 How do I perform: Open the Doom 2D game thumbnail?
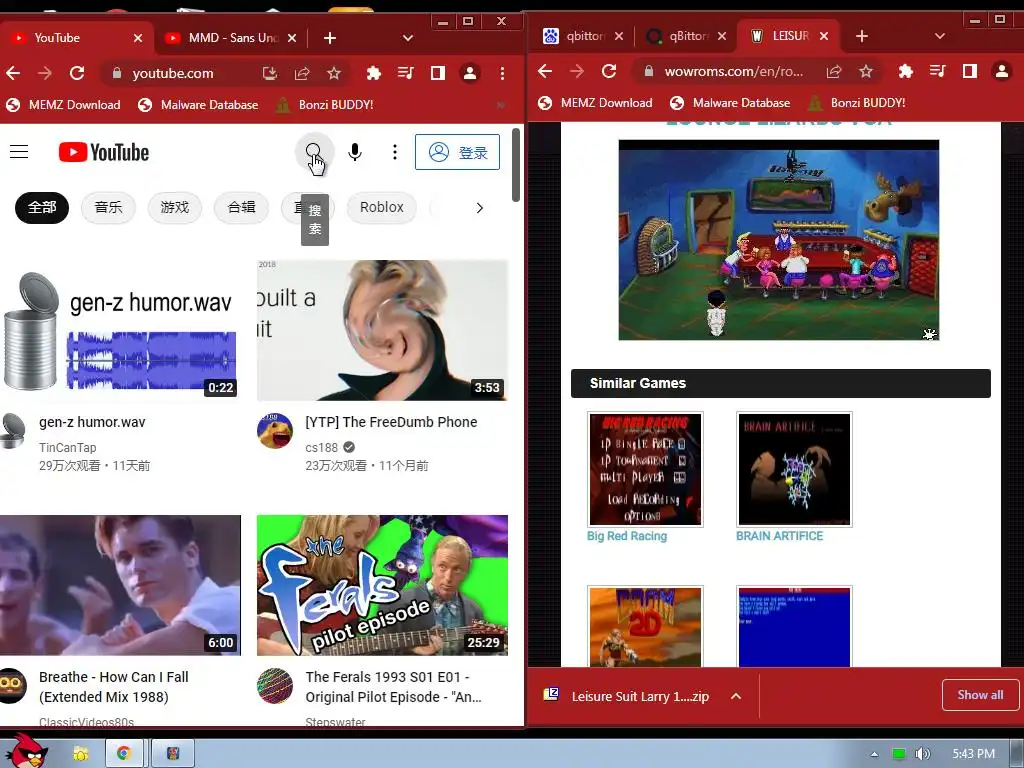pos(645,626)
